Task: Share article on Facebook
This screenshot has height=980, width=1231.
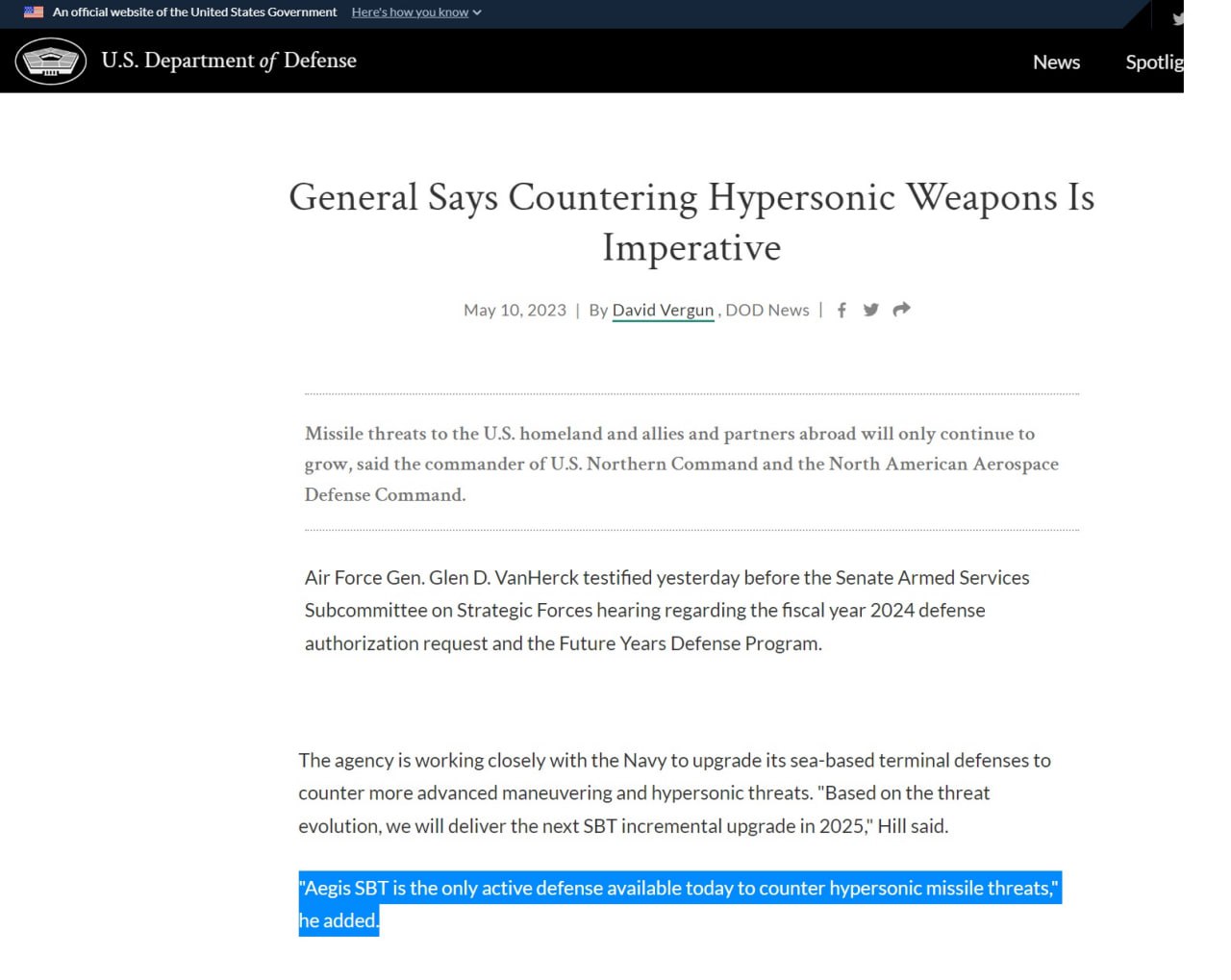Action: point(842,310)
